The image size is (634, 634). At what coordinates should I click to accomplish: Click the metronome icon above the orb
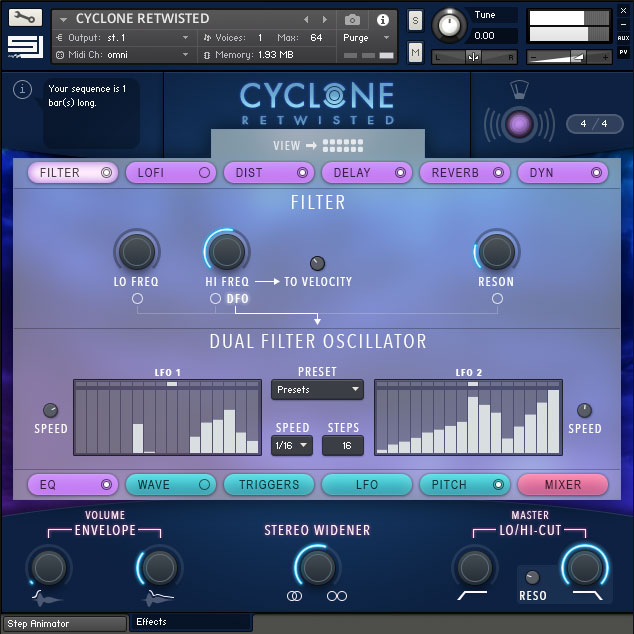click(x=518, y=90)
